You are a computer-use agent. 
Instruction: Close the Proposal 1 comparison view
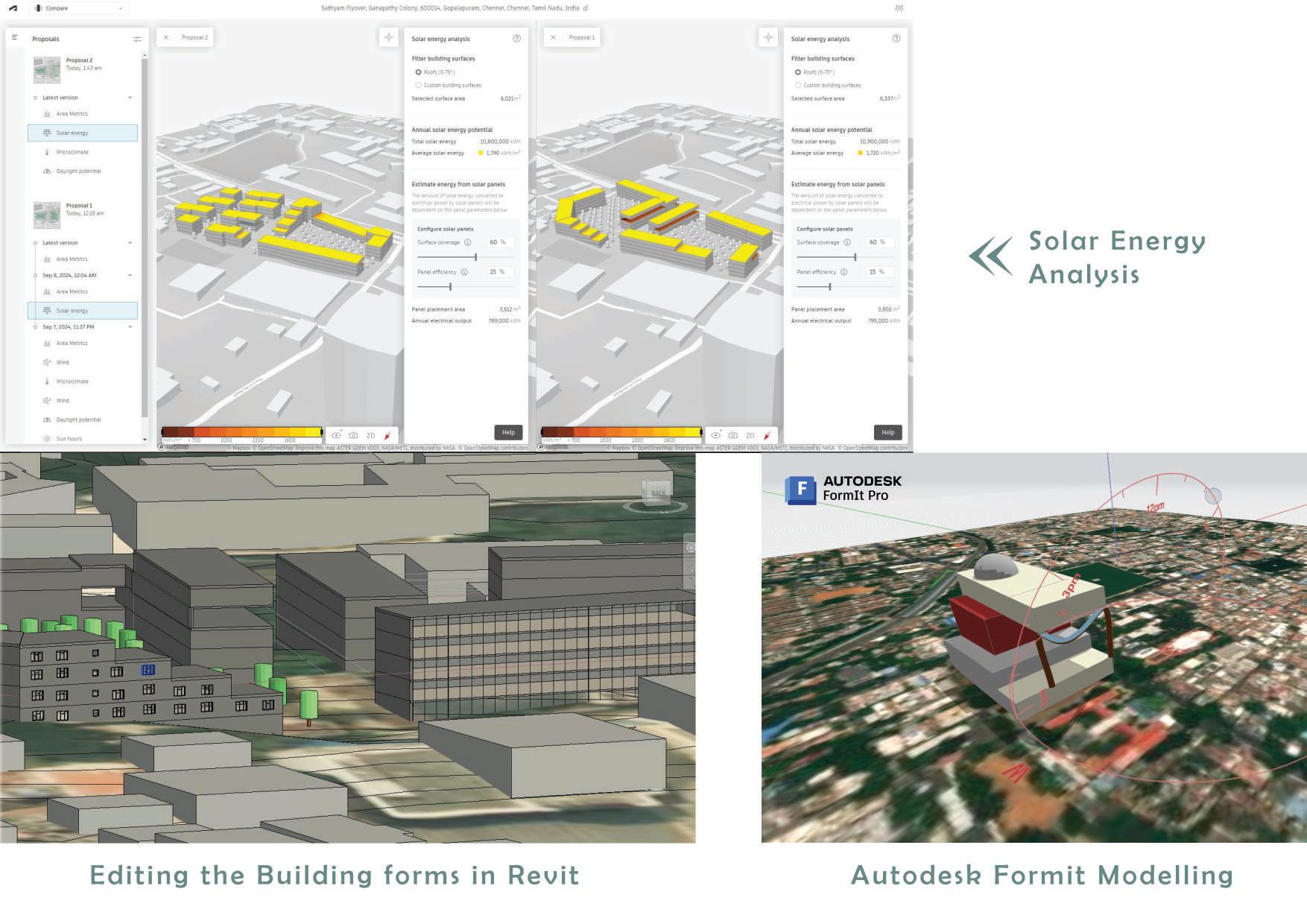[x=553, y=37]
